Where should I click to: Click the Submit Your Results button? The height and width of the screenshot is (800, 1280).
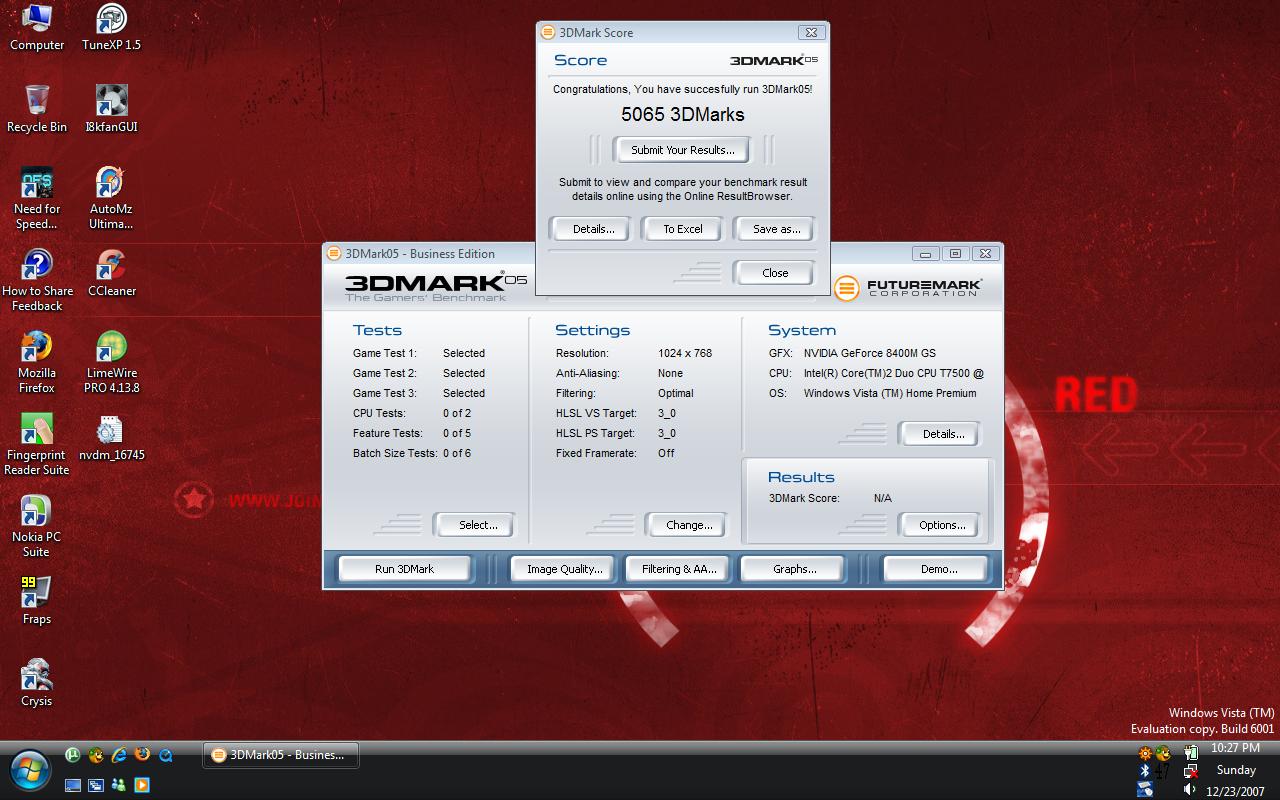click(x=683, y=150)
